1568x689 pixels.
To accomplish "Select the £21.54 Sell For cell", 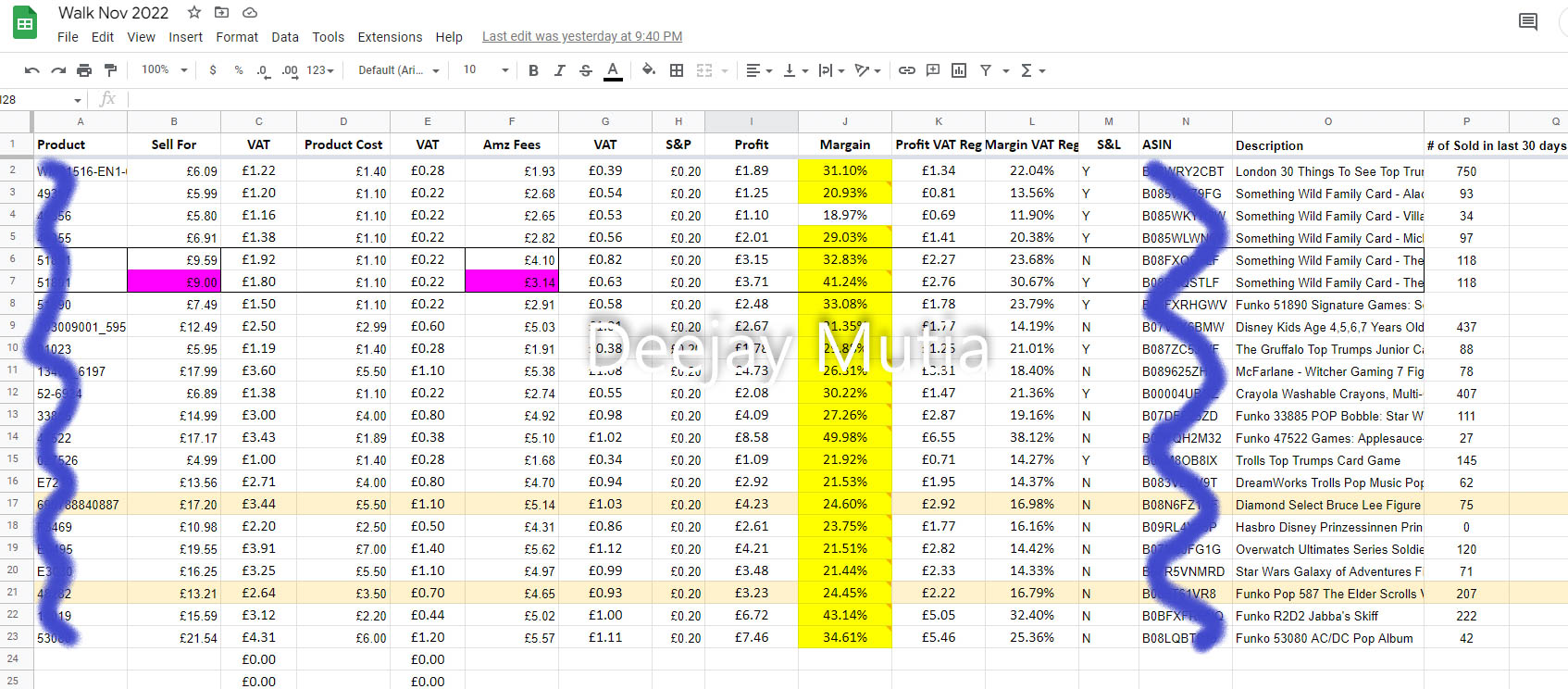I will [174, 637].
